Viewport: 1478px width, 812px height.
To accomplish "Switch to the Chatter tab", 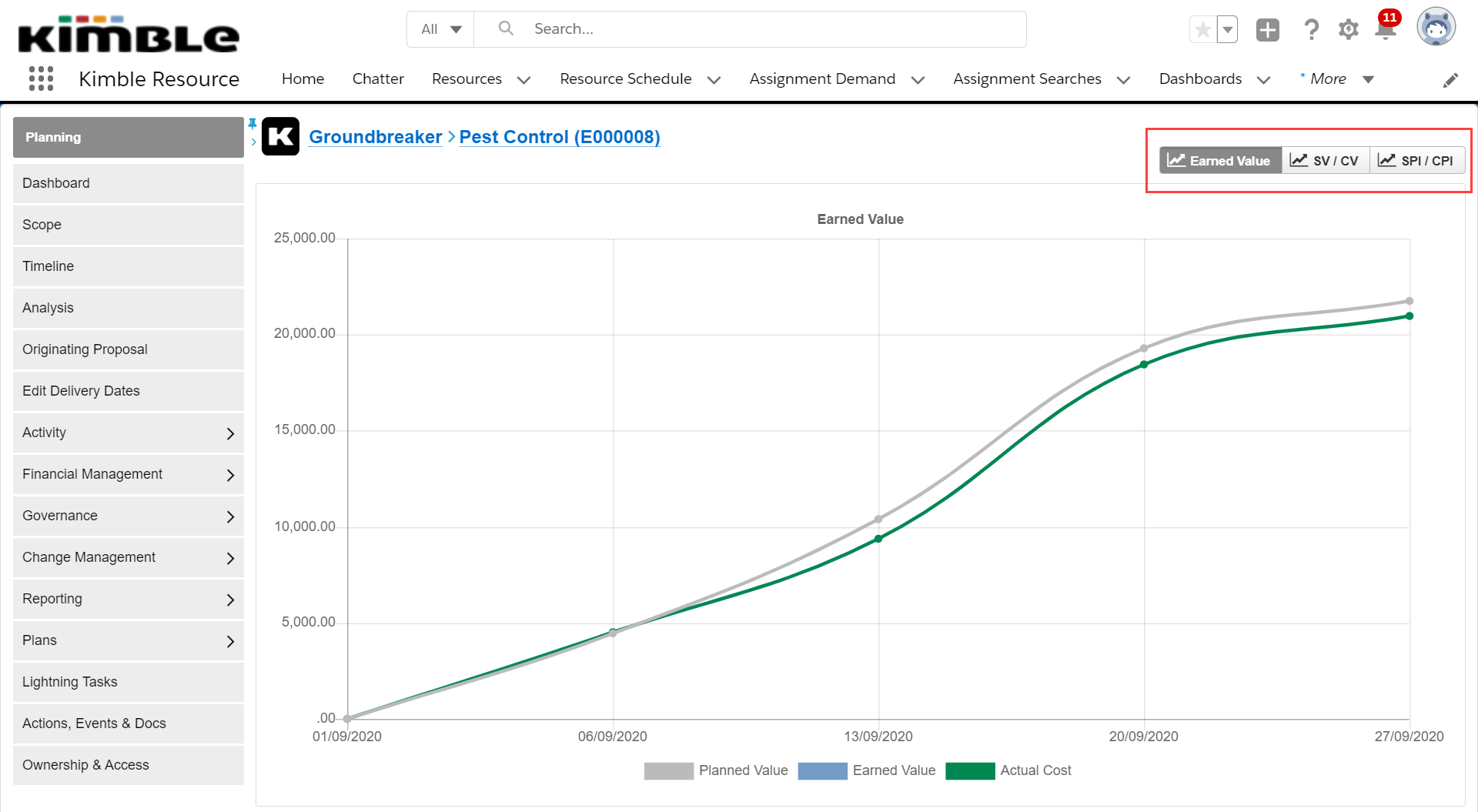I will (378, 79).
